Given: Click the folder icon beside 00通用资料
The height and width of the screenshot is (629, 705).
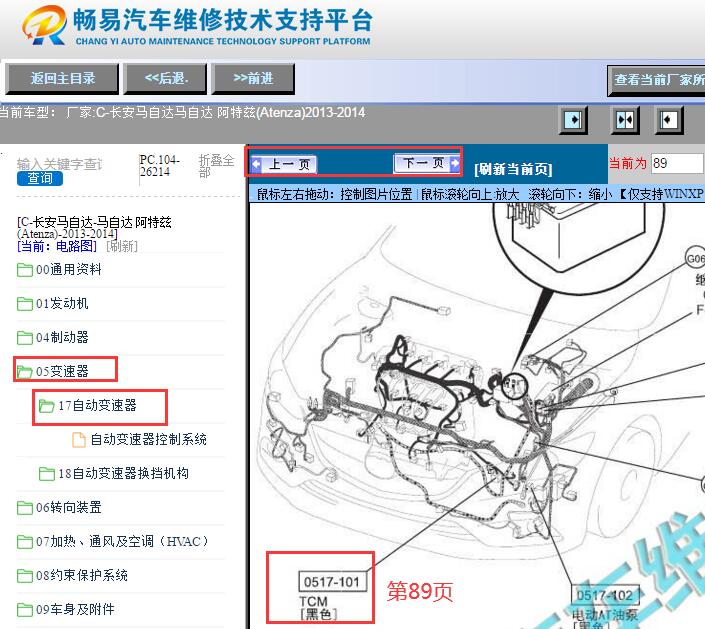Looking at the screenshot, I should [x=25, y=270].
